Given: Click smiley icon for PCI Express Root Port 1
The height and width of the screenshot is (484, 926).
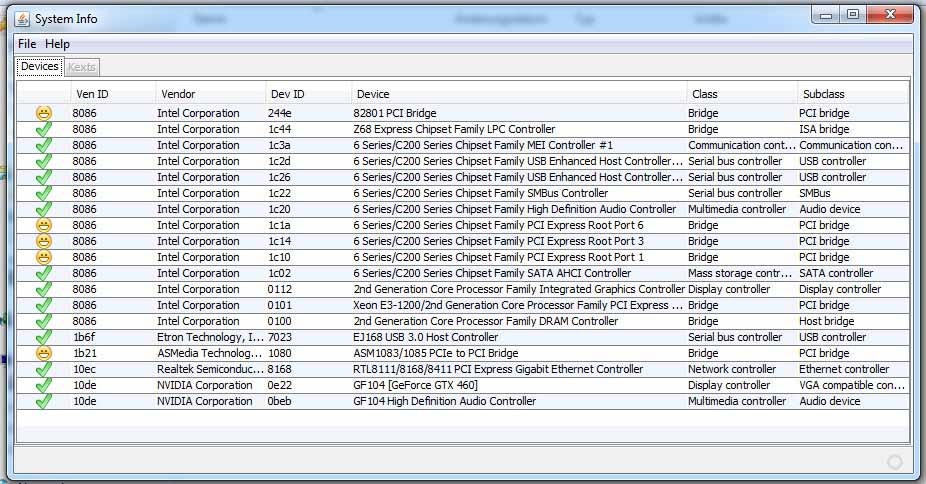Looking at the screenshot, I should pos(44,257).
